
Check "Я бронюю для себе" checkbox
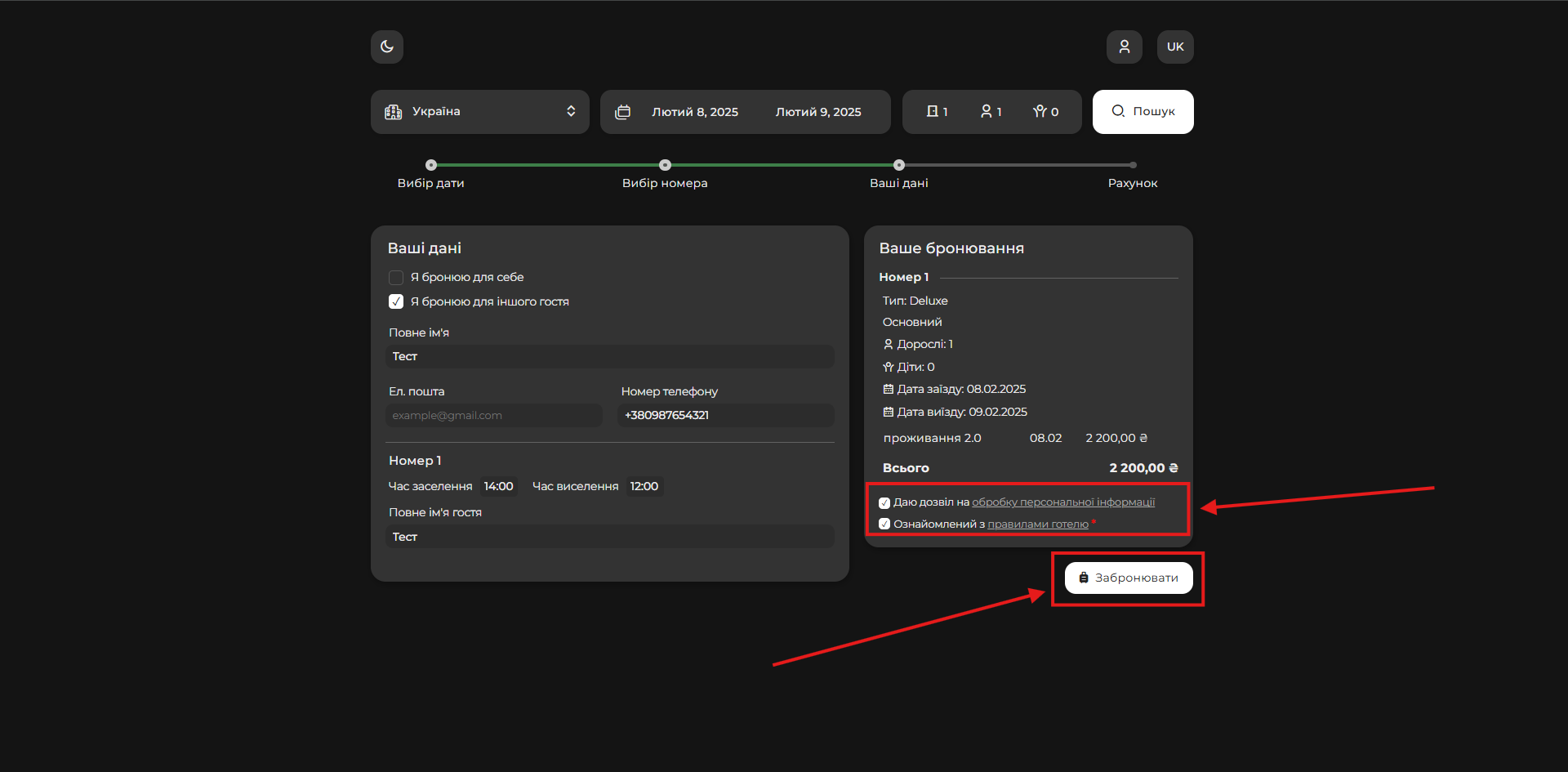coord(396,278)
